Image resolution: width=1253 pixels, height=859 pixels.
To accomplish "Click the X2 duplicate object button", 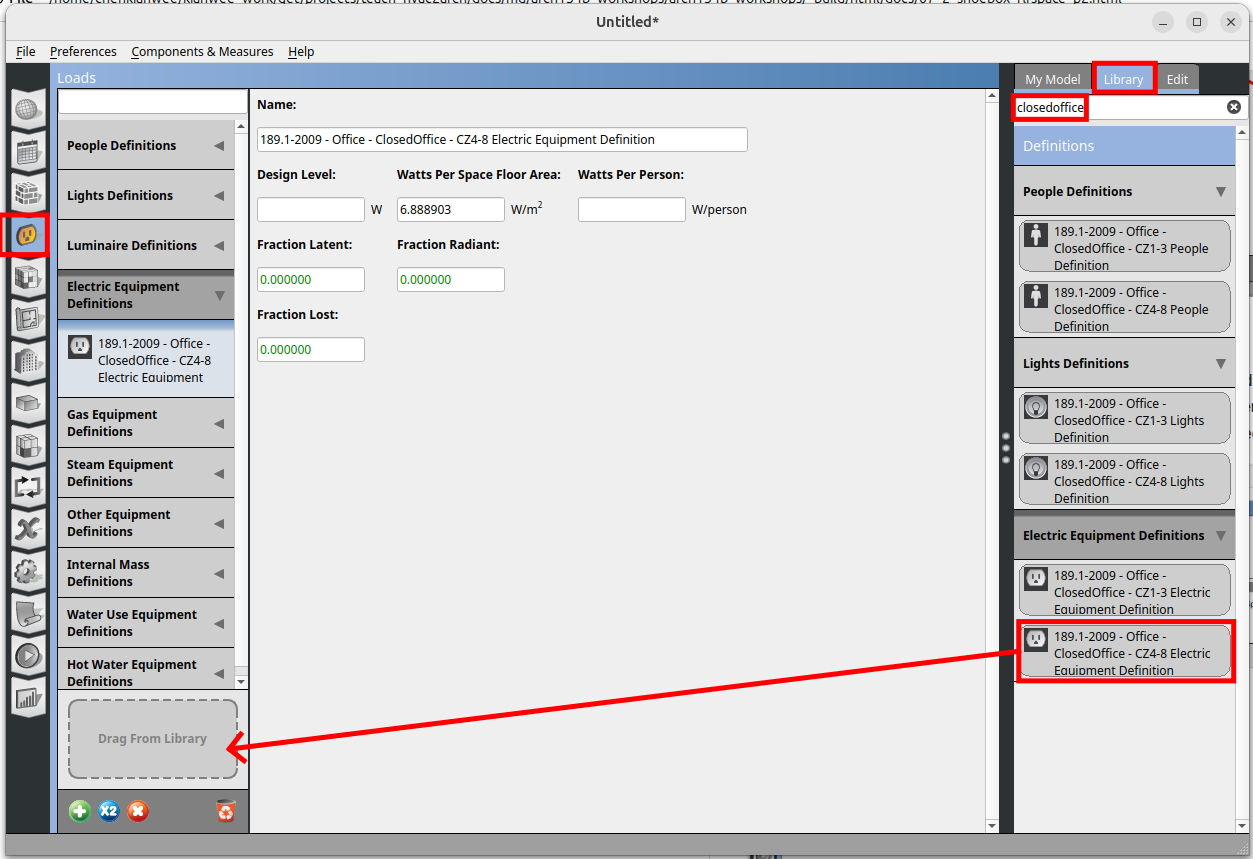I will click(109, 811).
